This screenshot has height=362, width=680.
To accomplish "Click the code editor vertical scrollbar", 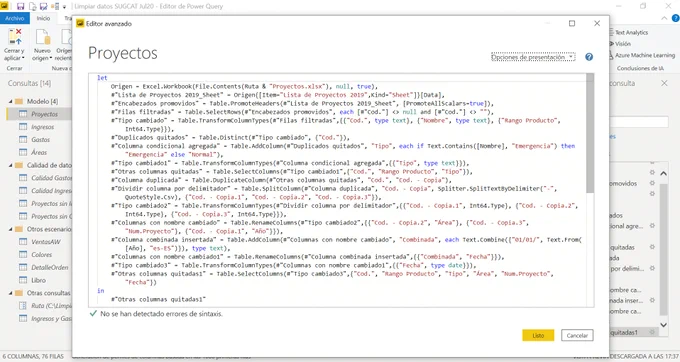I will pos(590,133).
